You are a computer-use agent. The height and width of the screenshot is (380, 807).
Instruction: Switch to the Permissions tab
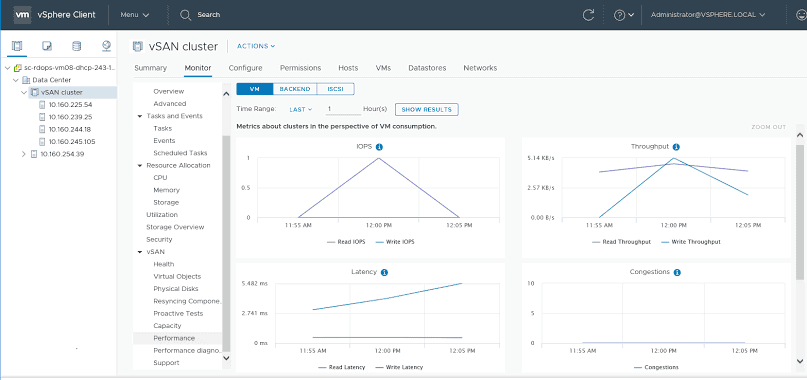301,68
